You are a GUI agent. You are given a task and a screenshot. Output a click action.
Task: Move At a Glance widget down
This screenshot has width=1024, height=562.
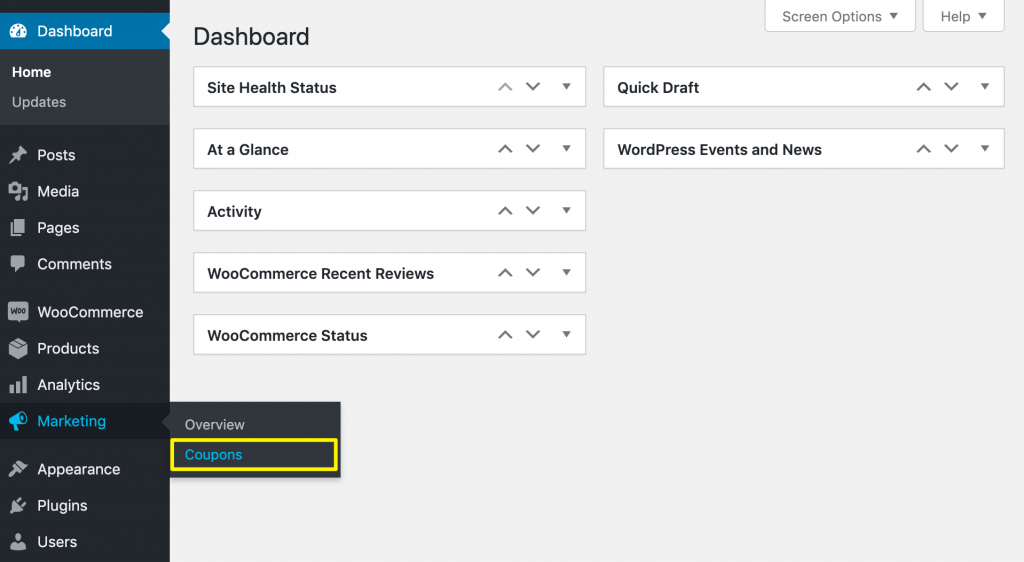pyautogui.click(x=533, y=149)
